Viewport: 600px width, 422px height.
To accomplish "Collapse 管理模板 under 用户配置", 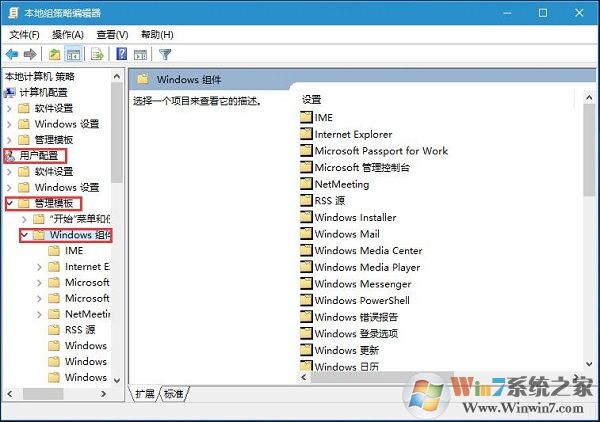I will click(x=10, y=203).
